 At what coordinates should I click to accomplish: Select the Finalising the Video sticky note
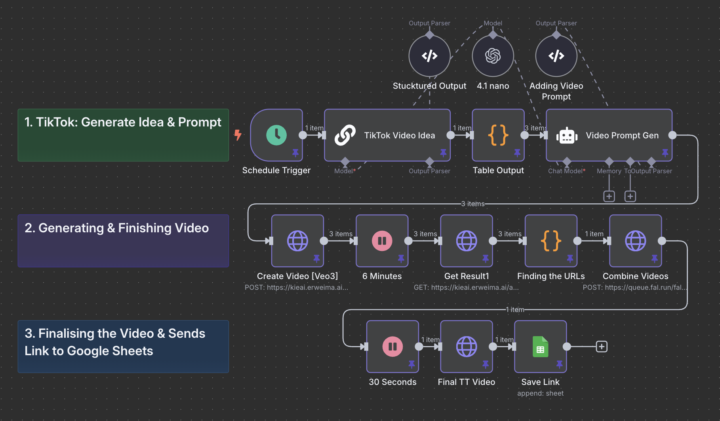point(123,347)
